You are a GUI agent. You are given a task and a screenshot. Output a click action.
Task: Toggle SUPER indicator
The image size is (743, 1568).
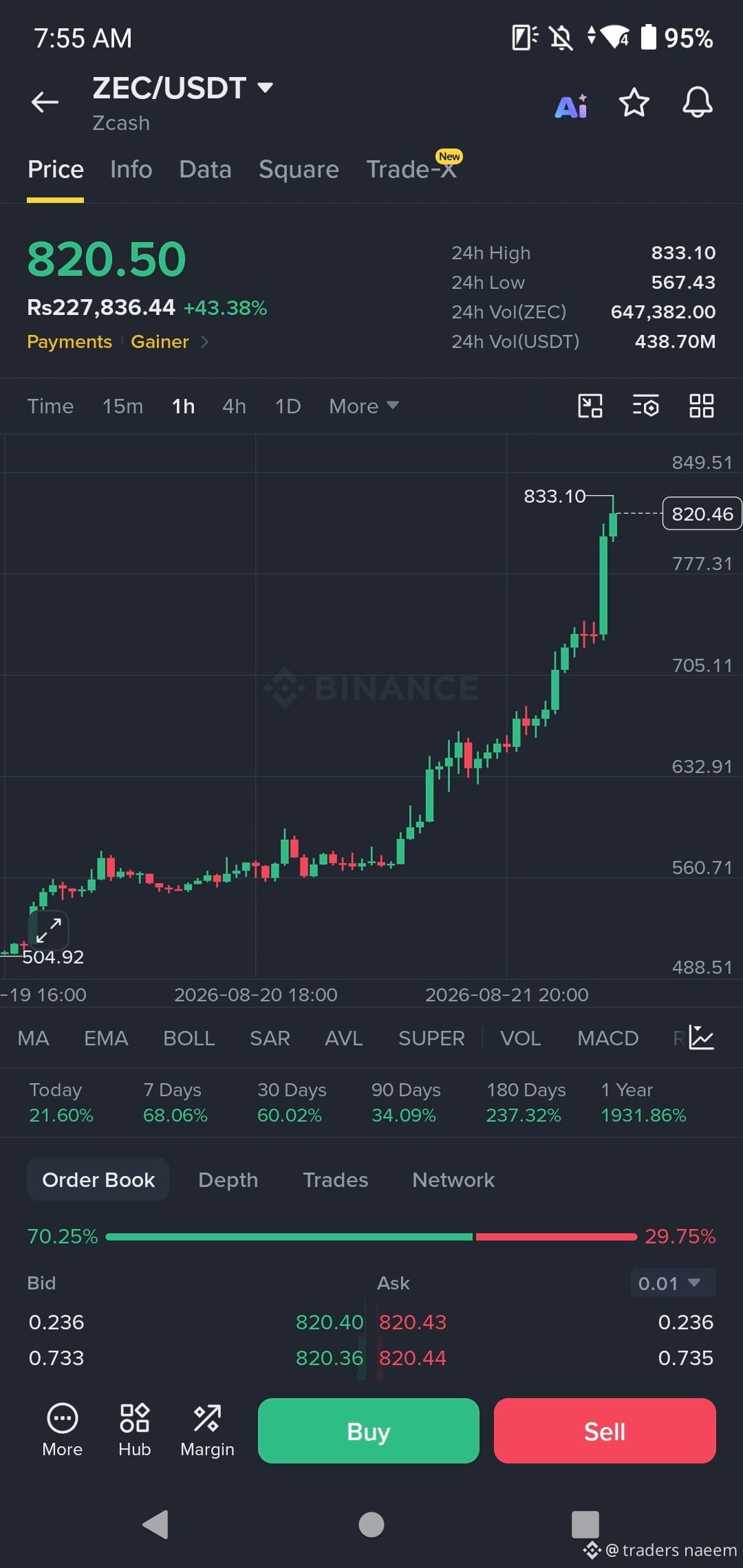point(431,1038)
